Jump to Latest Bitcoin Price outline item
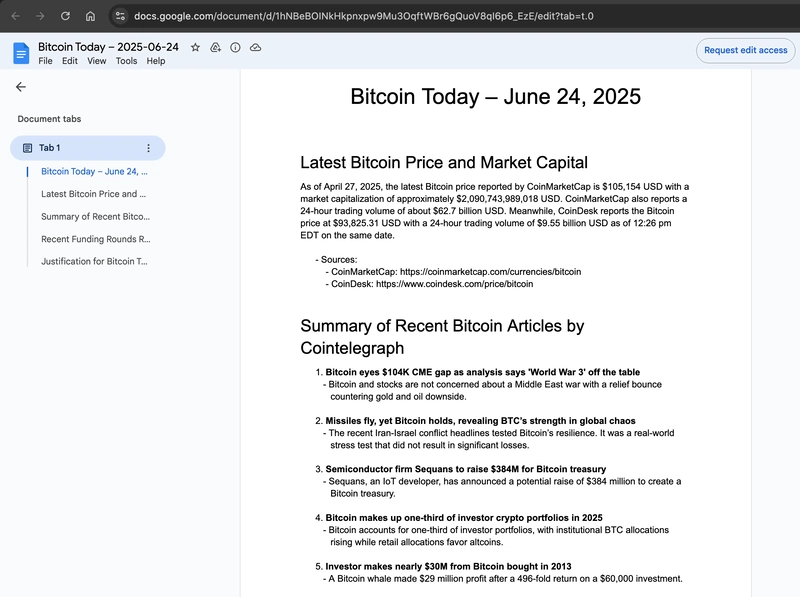 pyautogui.click(x=93, y=194)
